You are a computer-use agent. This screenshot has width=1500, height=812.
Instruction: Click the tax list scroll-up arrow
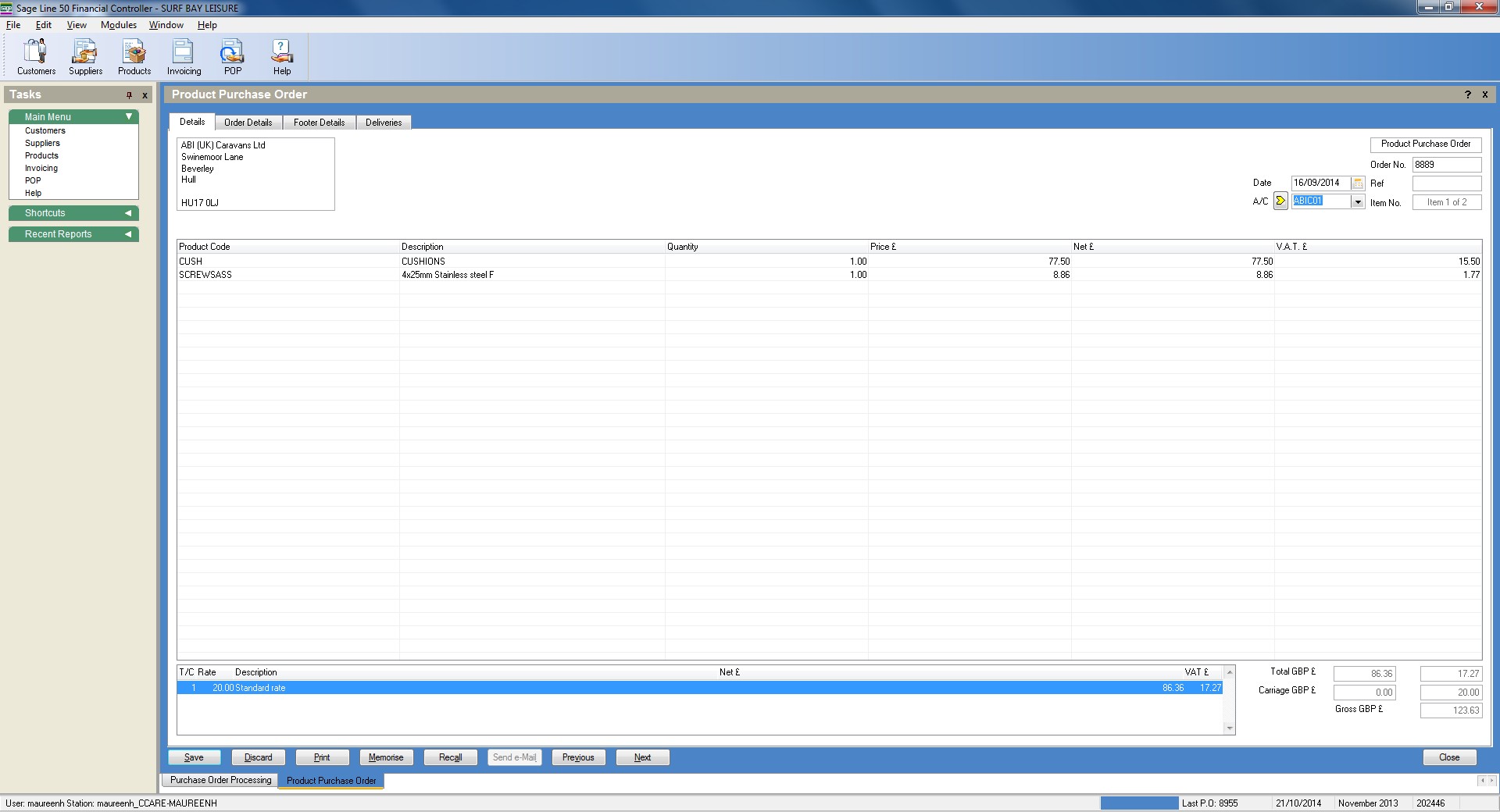pos(1230,672)
